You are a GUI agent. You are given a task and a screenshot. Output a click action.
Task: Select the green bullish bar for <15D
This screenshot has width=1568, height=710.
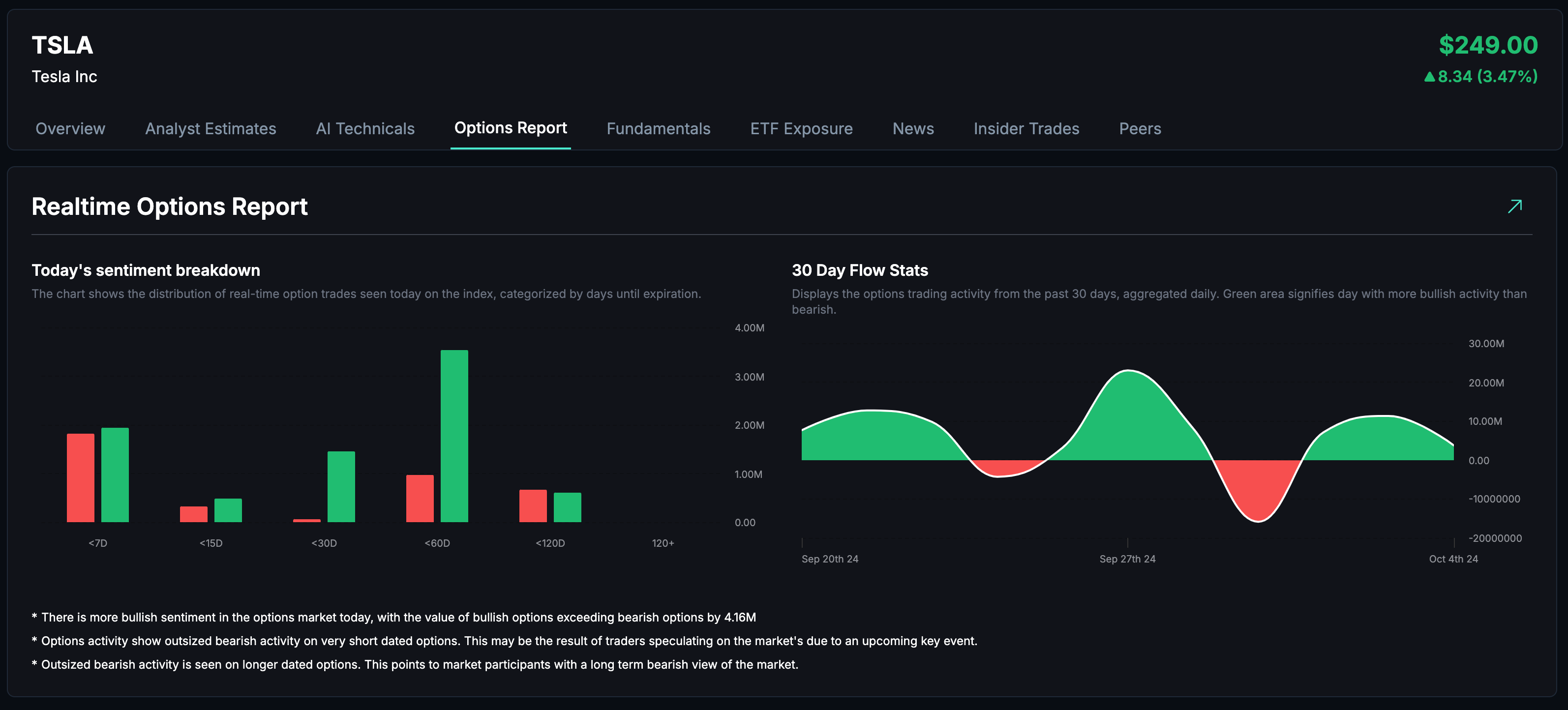click(228, 510)
